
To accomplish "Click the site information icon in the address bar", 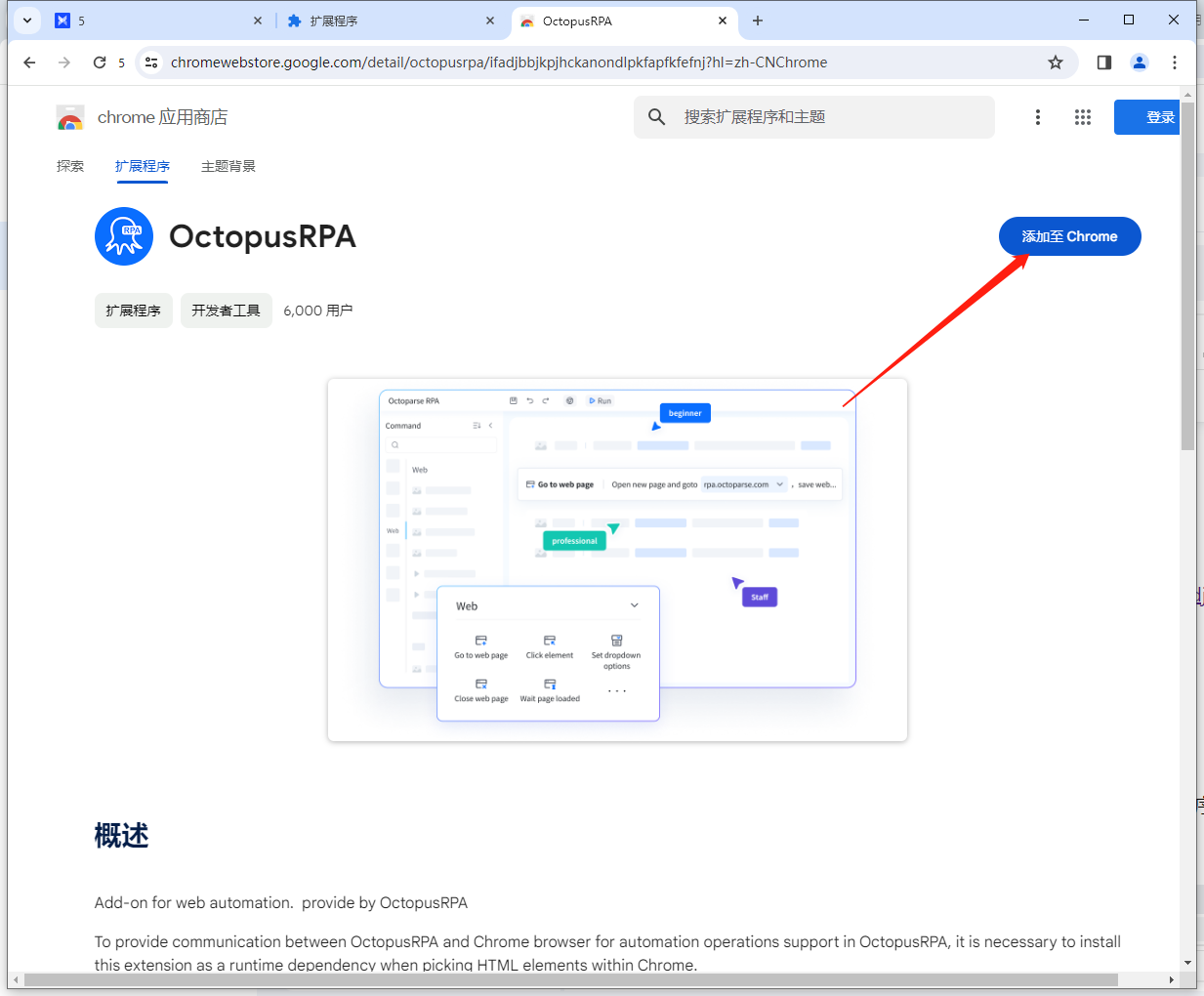I will pos(150,62).
